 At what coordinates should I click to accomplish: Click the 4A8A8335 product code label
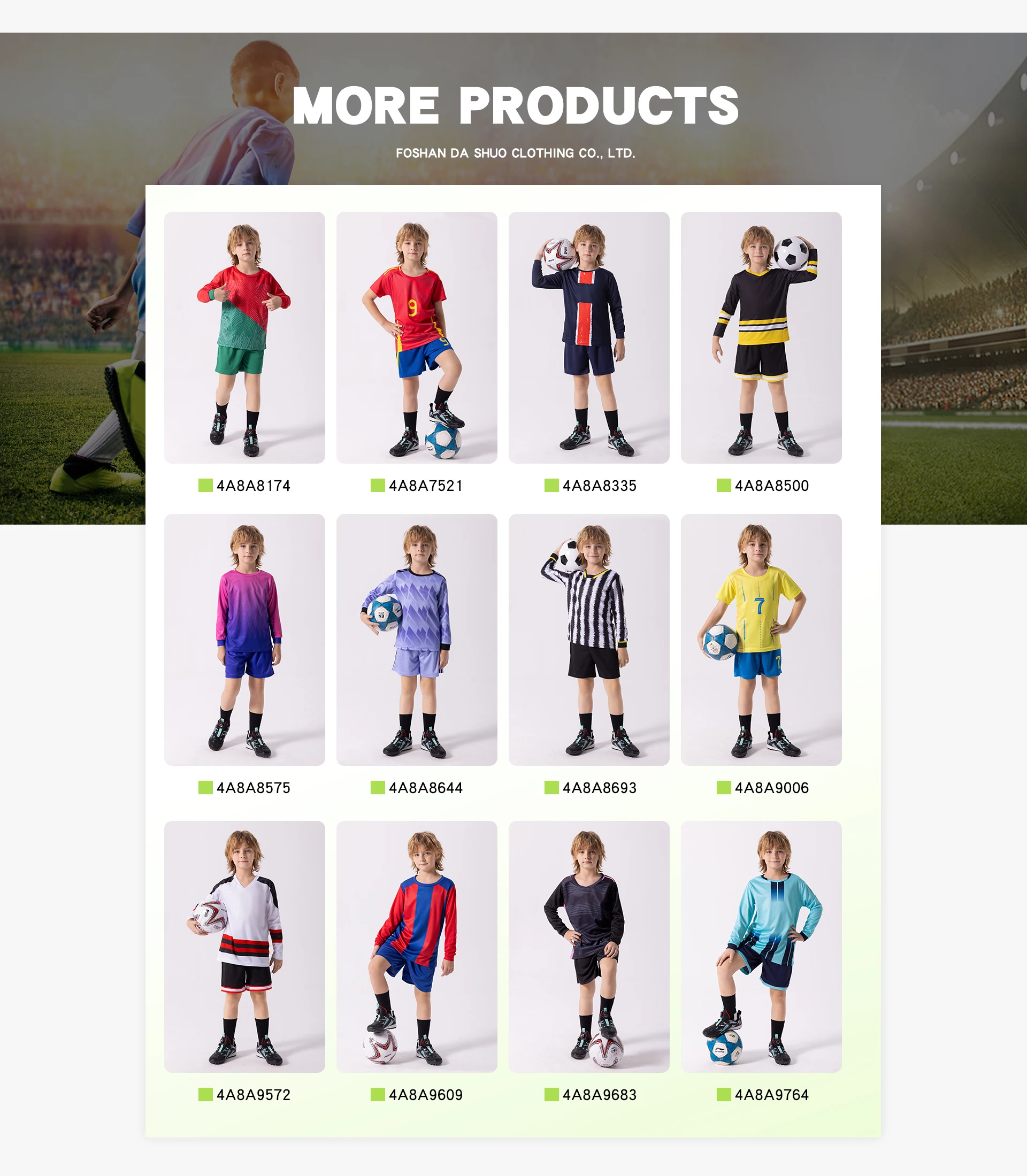[x=600, y=486]
